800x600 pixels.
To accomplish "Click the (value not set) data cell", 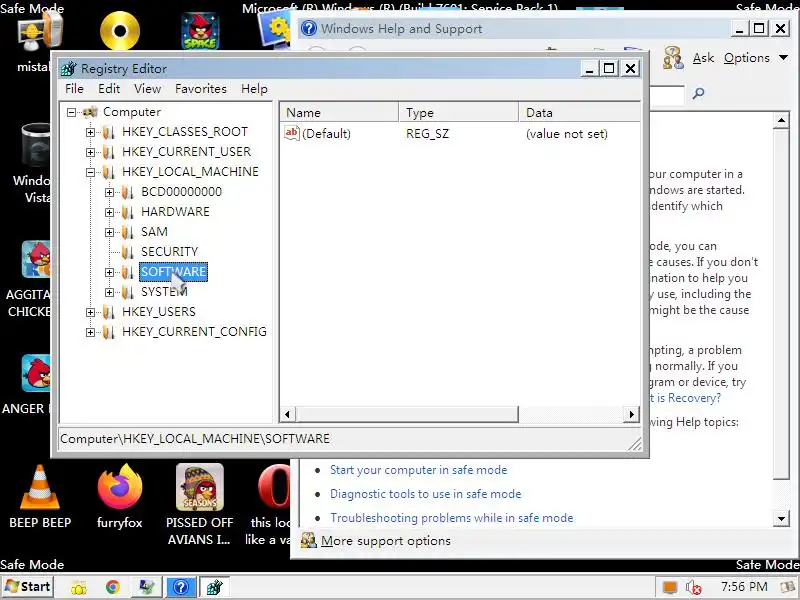I will click(567, 134).
